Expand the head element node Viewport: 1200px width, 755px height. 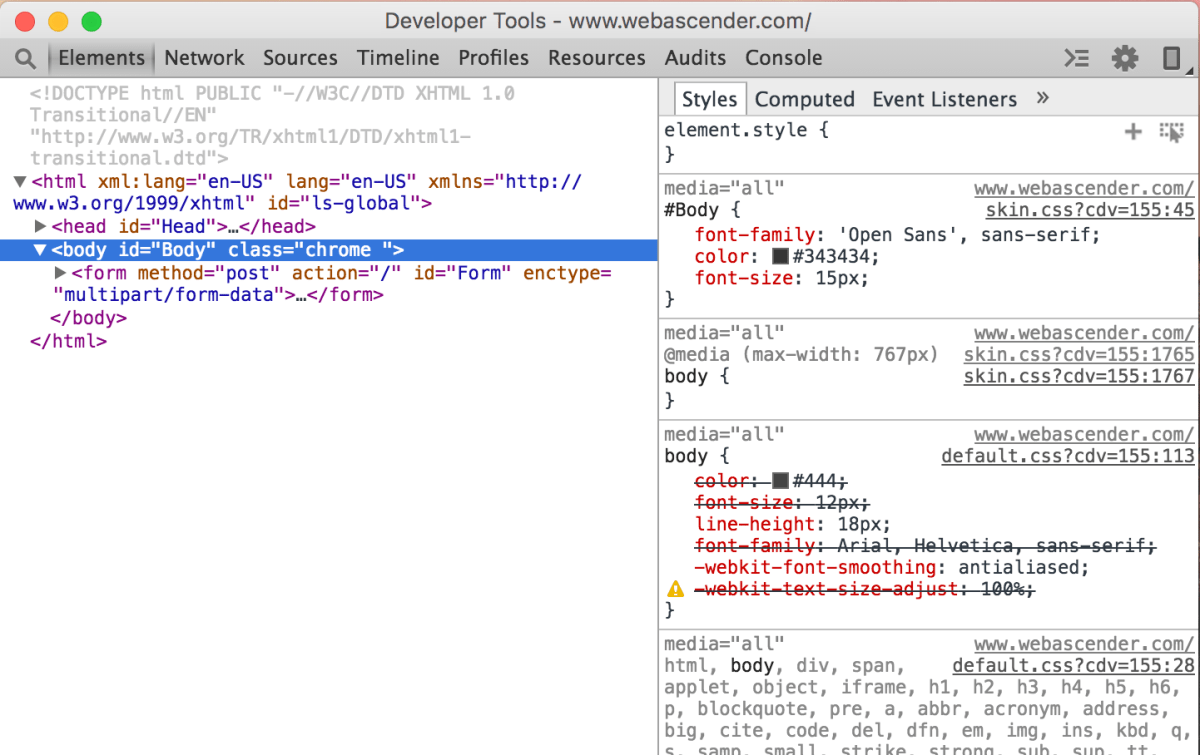pos(41,227)
